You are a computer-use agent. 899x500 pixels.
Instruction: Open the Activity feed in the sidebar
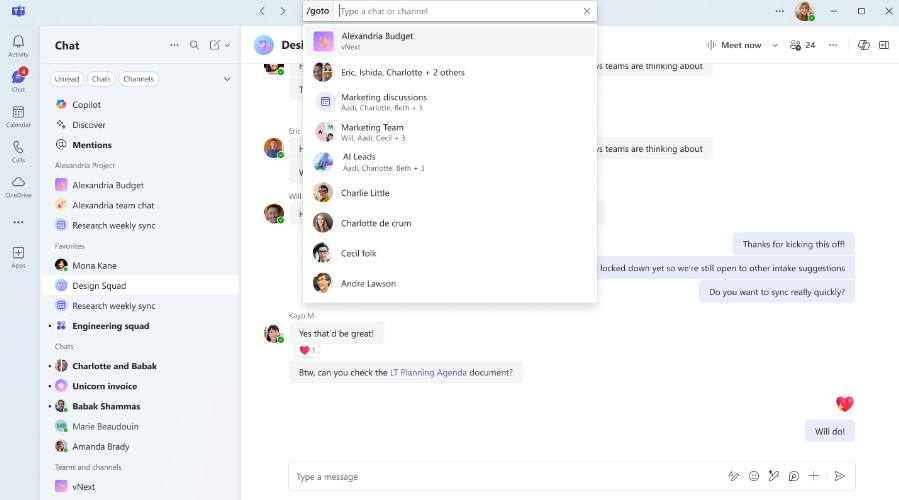point(18,46)
